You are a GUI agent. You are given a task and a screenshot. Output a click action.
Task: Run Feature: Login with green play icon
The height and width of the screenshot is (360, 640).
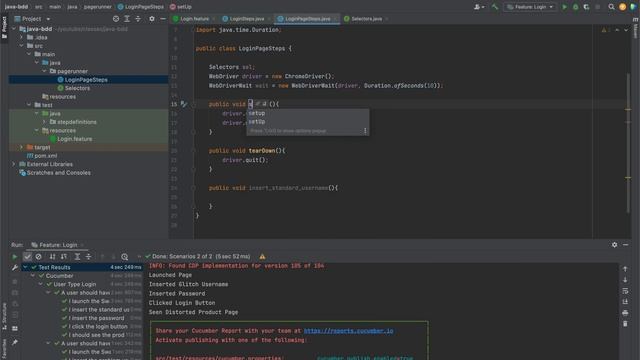tap(564, 7)
